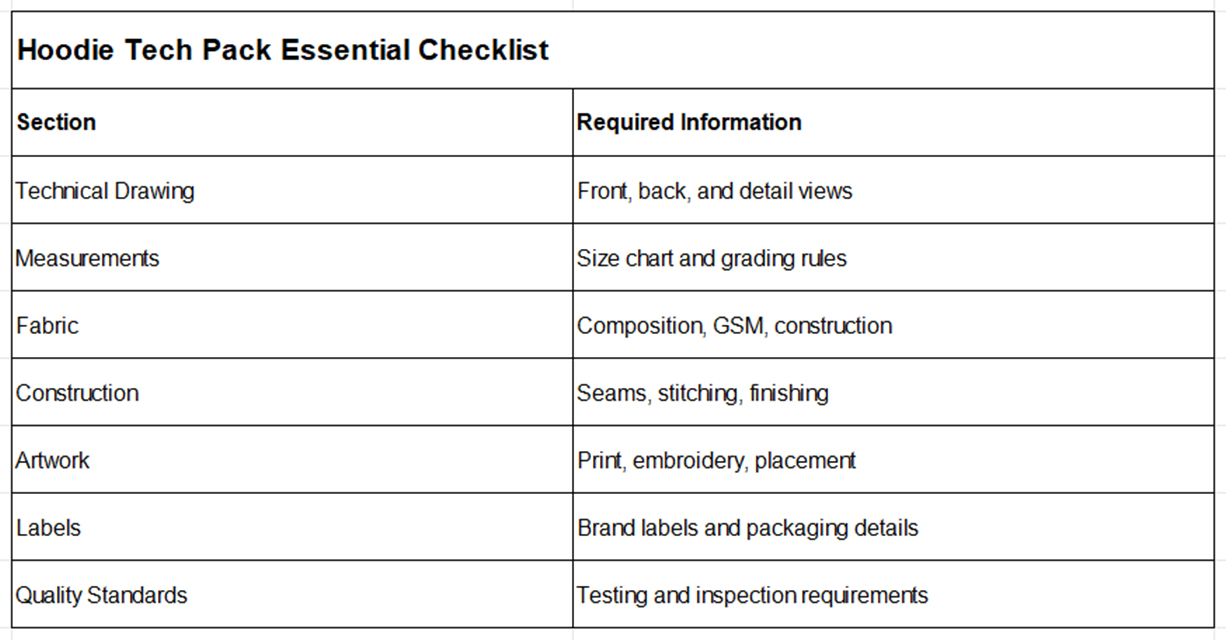
Task: Click the Measurements cell
Action: (292, 257)
